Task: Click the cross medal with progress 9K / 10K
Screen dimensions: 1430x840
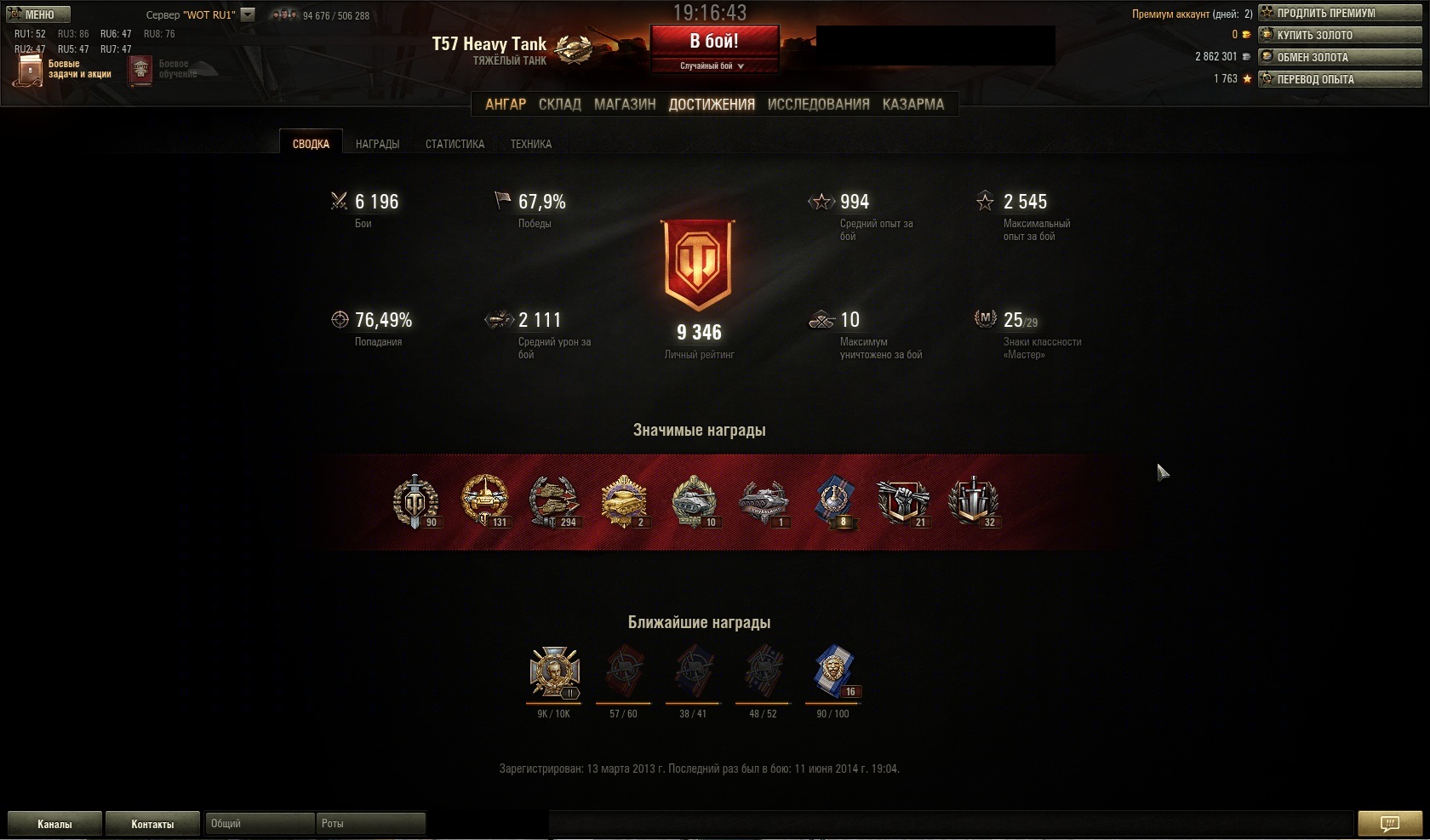Action: (554, 673)
